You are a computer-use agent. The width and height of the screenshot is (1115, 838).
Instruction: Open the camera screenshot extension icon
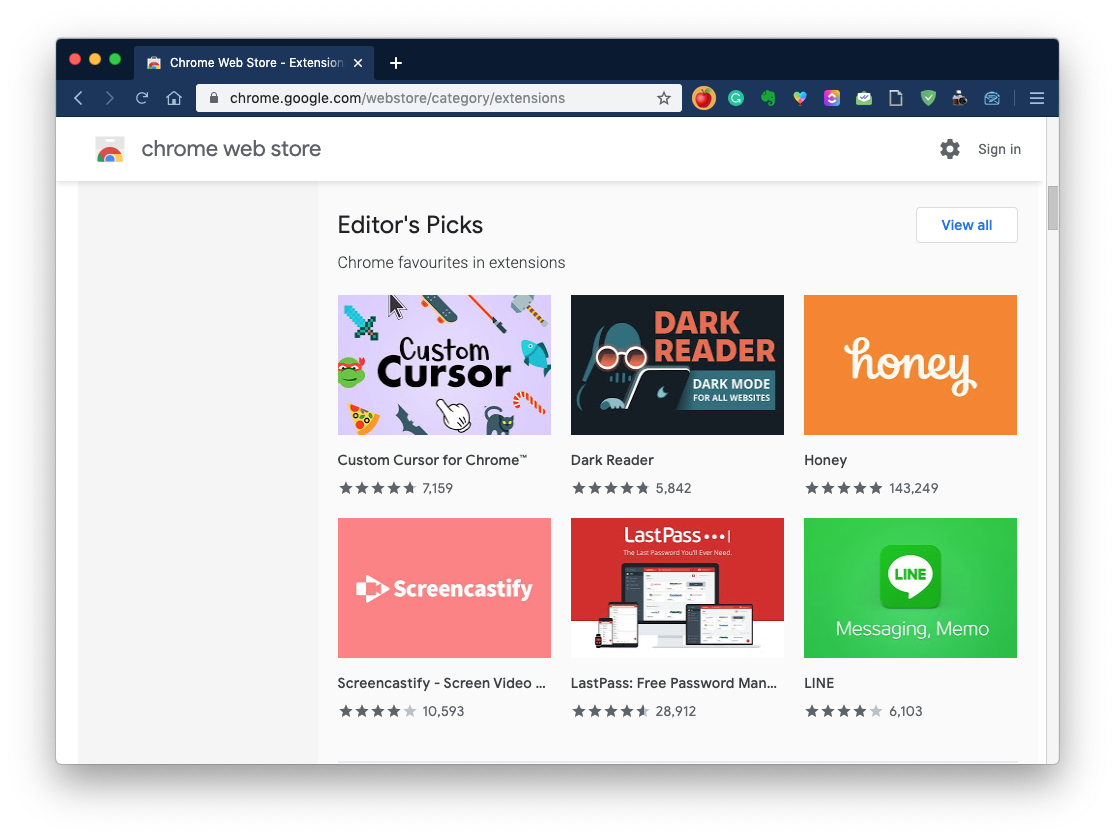(960, 98)
